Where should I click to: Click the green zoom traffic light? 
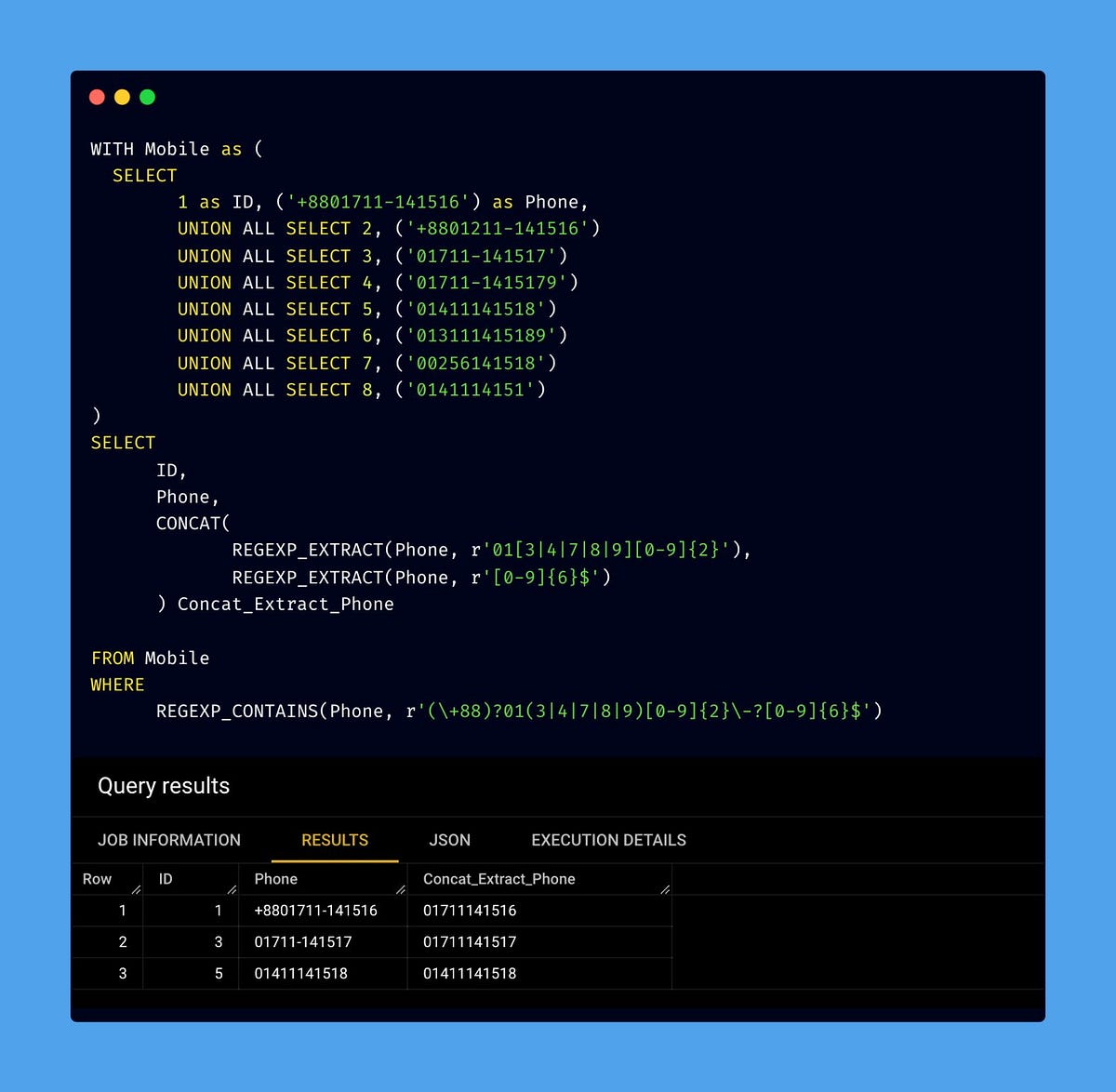pos(147,97)
